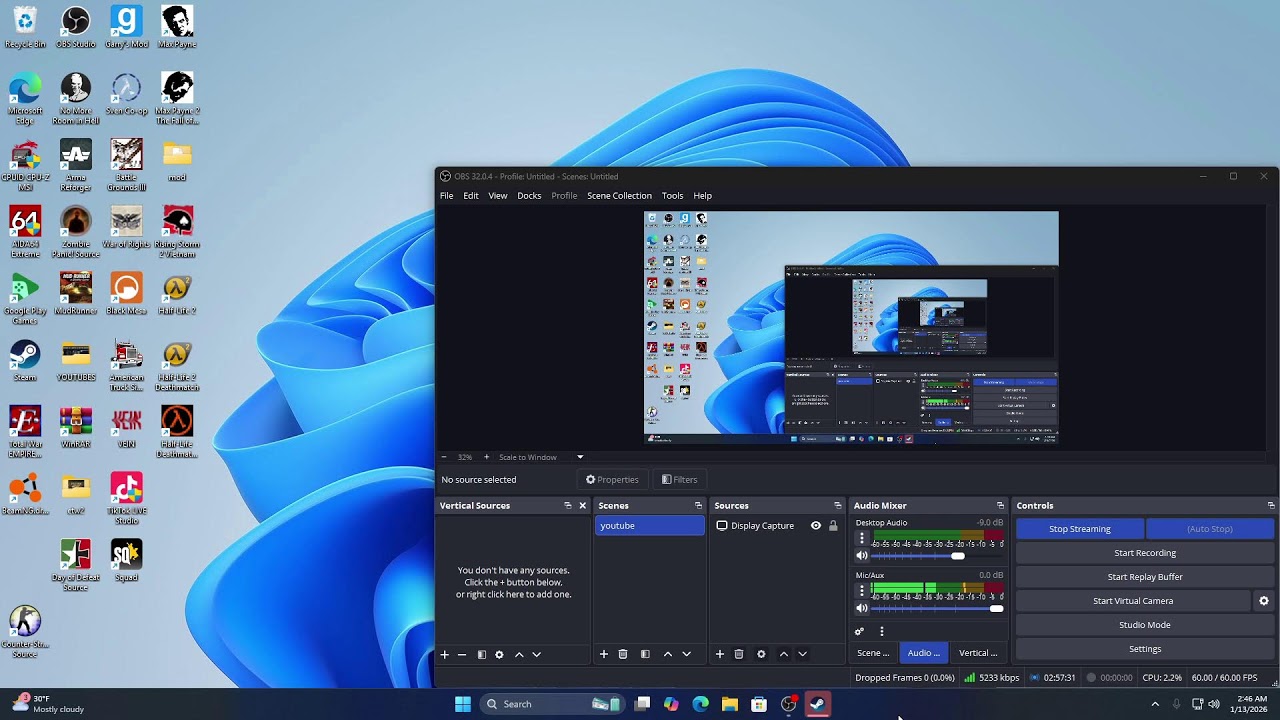The image size is (1280, 720).
Task: Open the Tools menu
Action: point(673,196)
